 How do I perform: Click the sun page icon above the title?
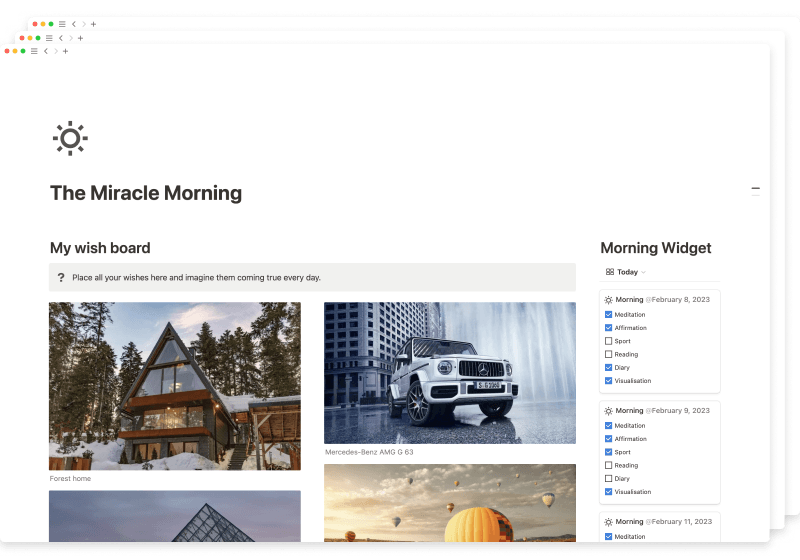tap(70, 138)
